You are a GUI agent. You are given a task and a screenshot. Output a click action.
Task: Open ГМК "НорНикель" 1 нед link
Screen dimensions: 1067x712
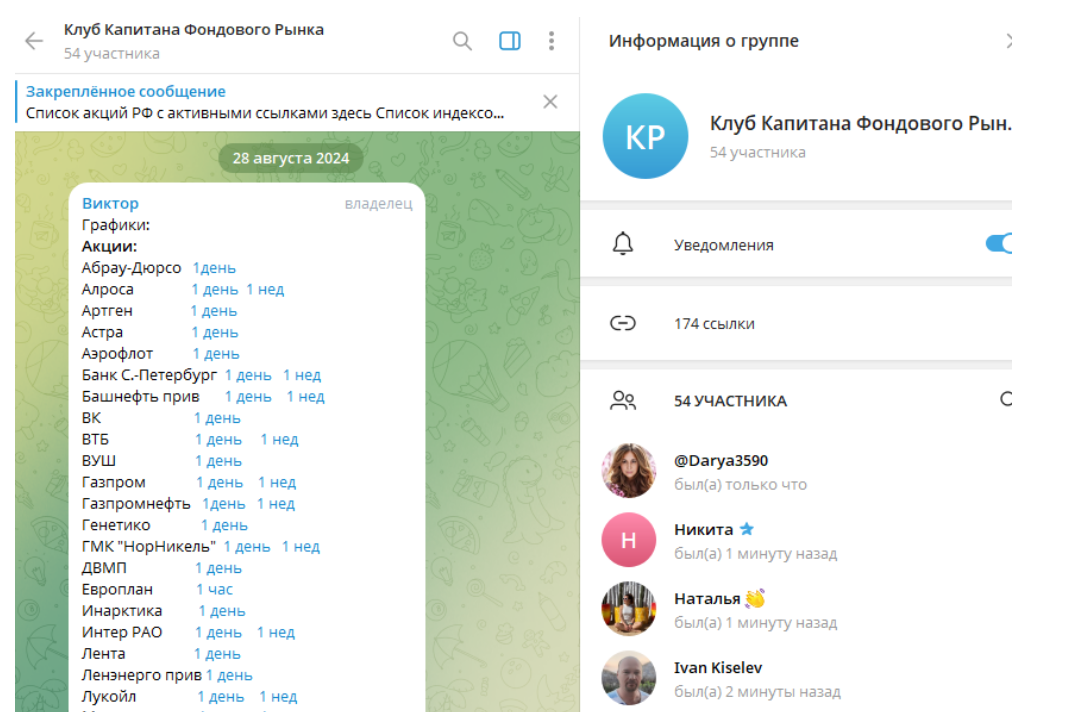coord(301,547)
